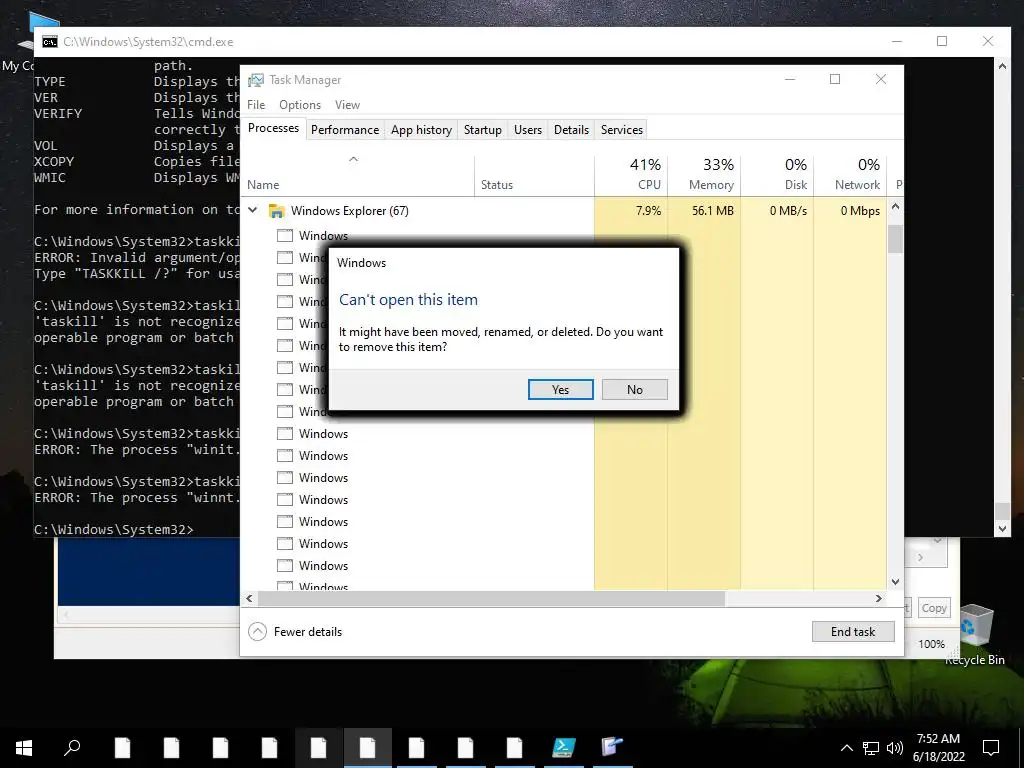Click scroll-up arrow in cmd window
This screenshot has height=768, width=1024.
point(1002,66)
